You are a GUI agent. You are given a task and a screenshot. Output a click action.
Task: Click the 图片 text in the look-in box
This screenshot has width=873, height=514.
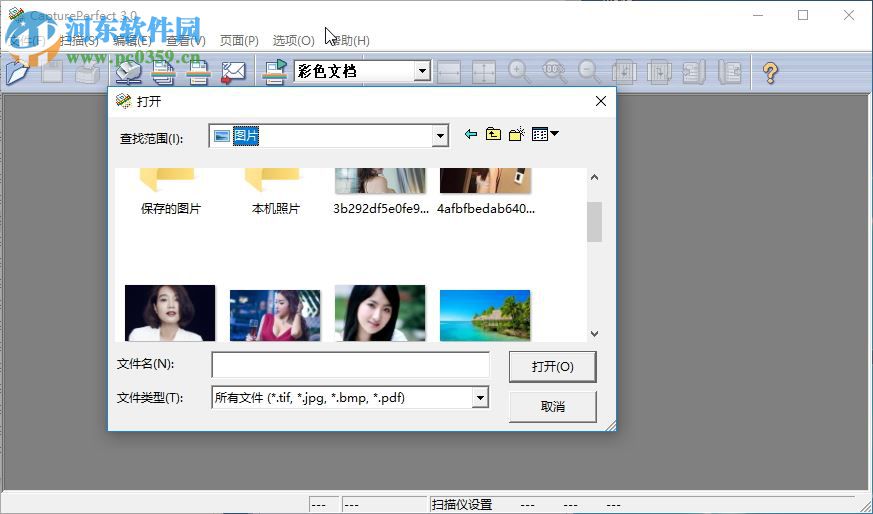click(x=246, y=136)
